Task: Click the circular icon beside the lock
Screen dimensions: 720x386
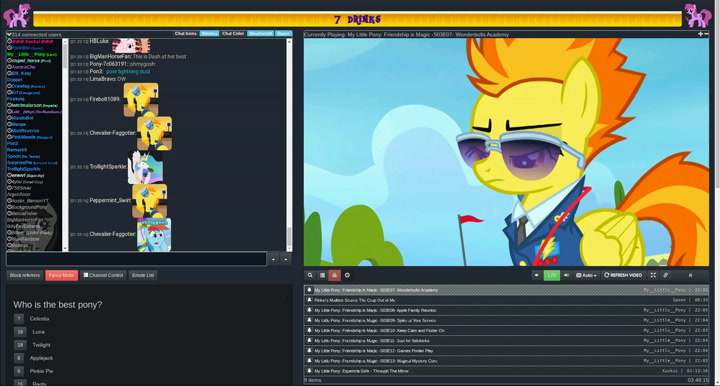Action: click(x=347, y=275)
